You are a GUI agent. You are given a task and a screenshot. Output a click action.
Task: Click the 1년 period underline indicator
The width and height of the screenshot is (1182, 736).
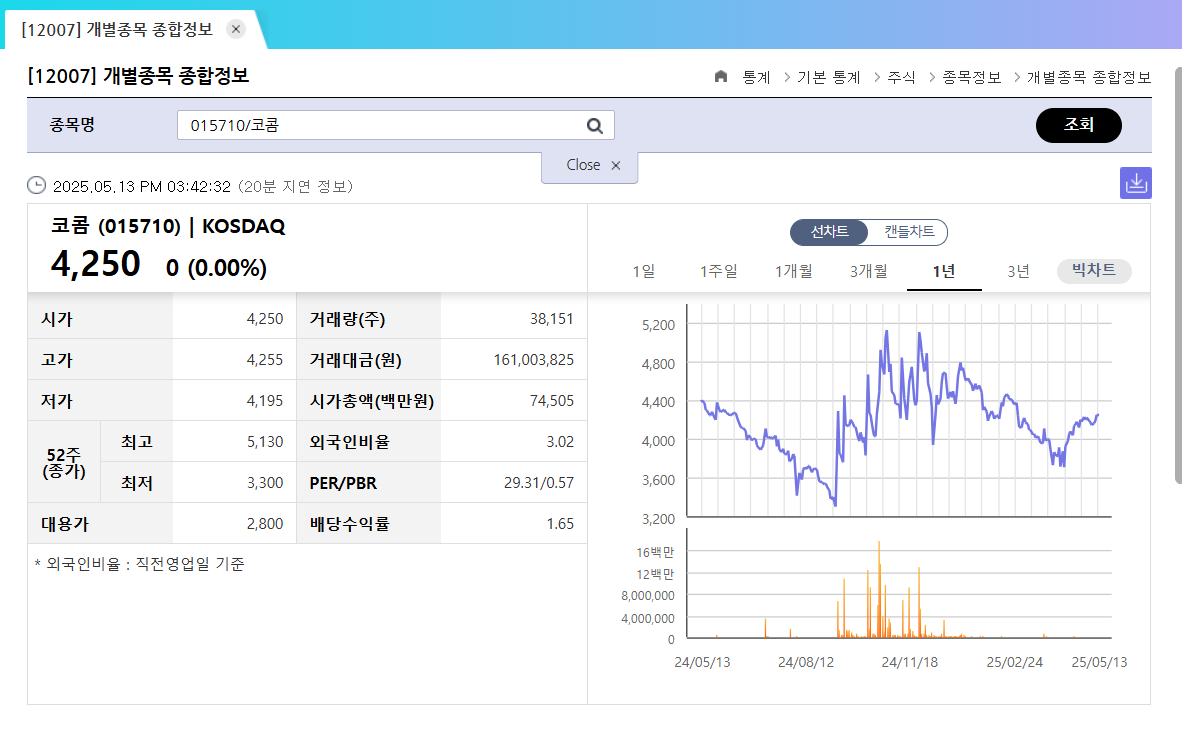click(x=943, y=288)
